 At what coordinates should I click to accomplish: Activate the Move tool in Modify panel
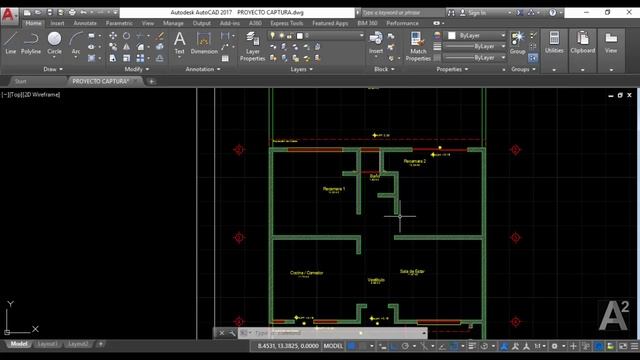[x=113, y=36]
